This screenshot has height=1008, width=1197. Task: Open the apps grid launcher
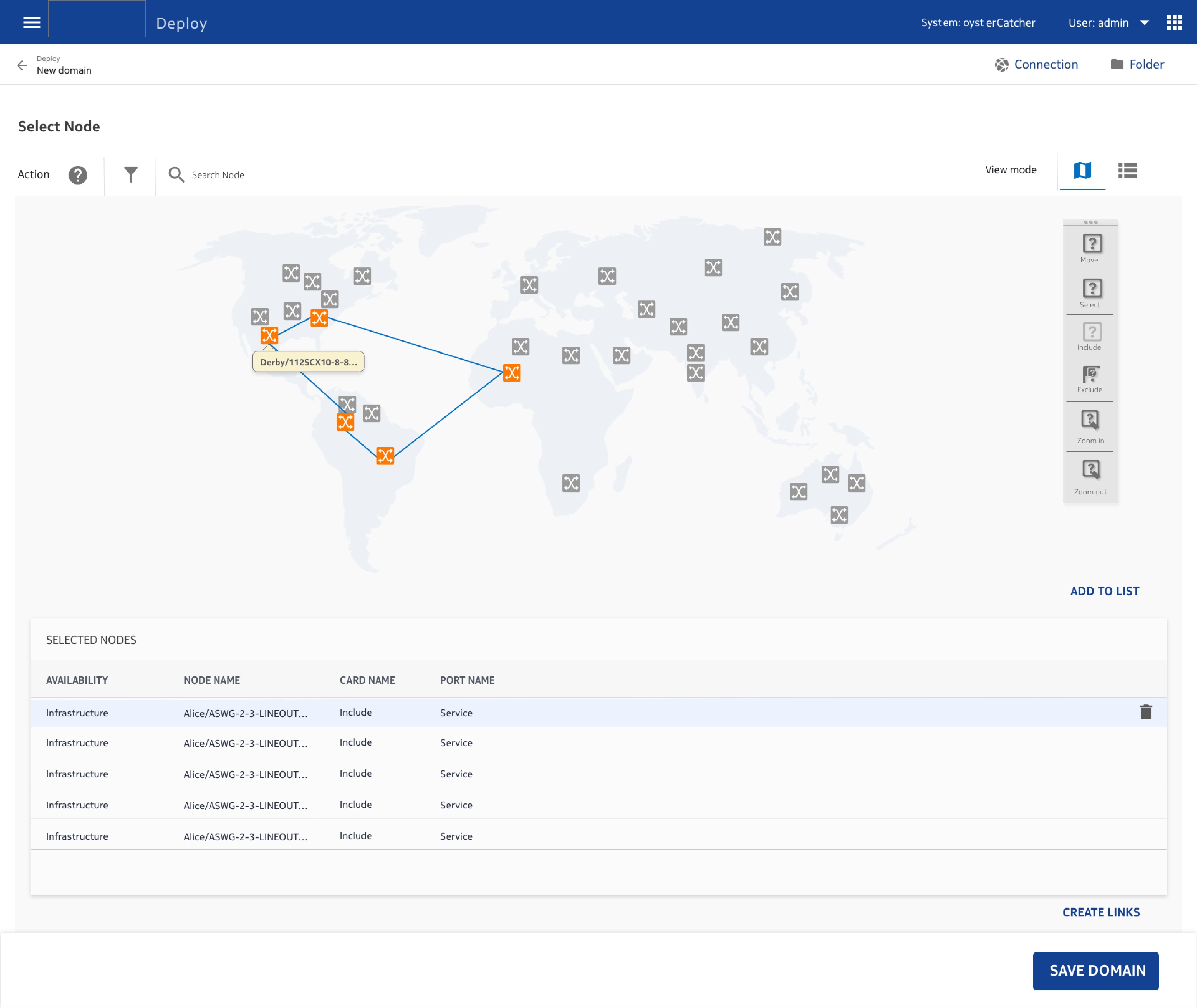click(x=1174, y=23)
